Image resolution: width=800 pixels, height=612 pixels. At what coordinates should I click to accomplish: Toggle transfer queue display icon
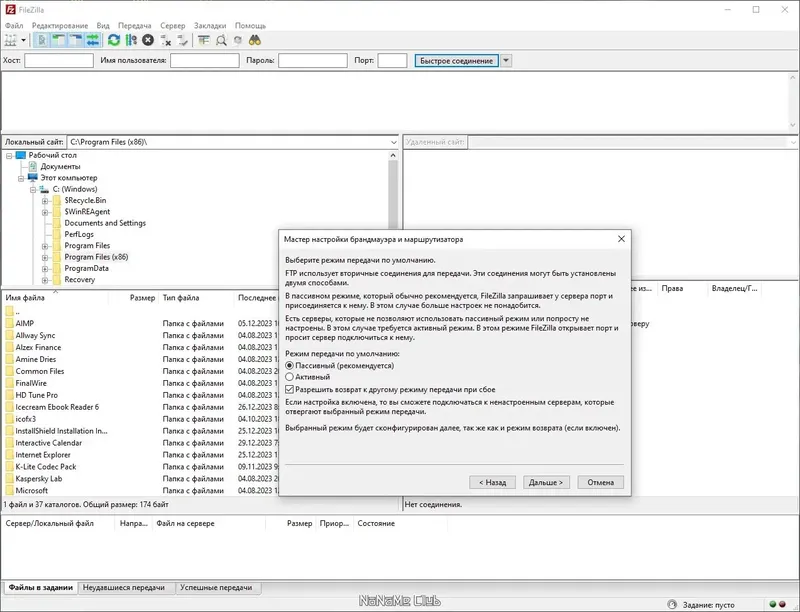[x=92, y=40]
